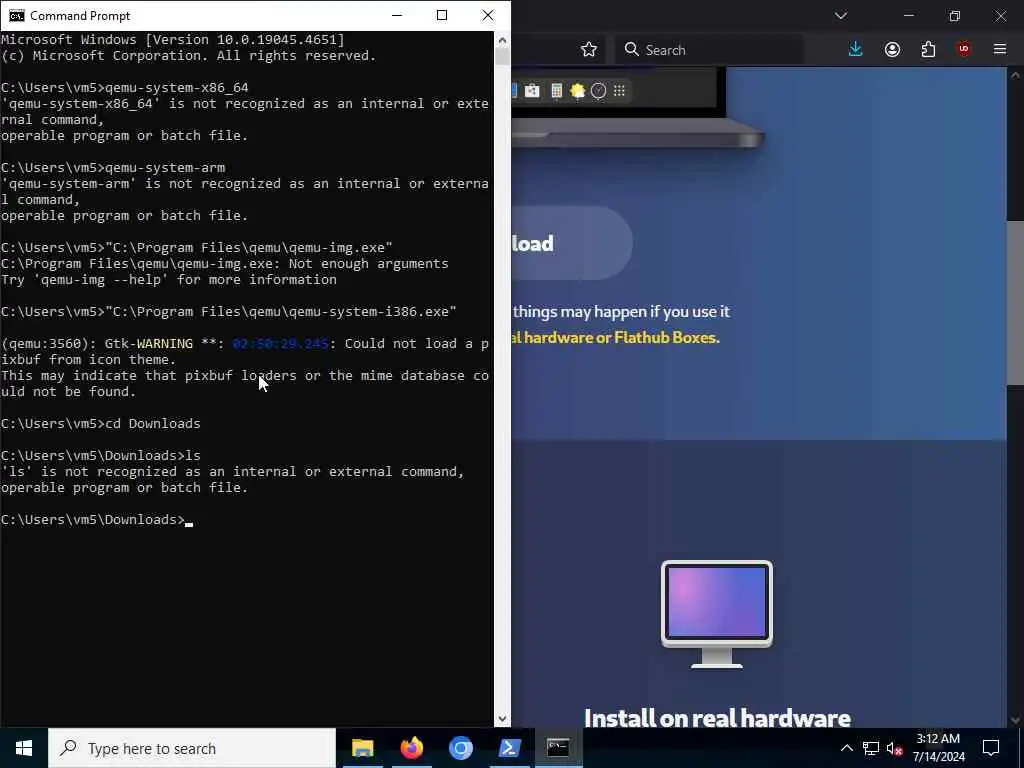This screenshot has width=1024, height=768.
Task: Click the camera icon in laptop mockup dock
Action: pos(532,91)
